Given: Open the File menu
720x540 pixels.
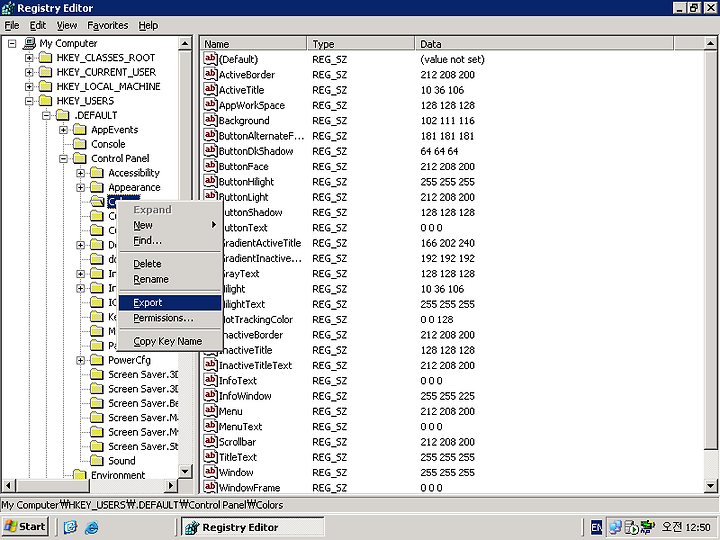Looking at the screenshot, I should click(x=12, y=25).
